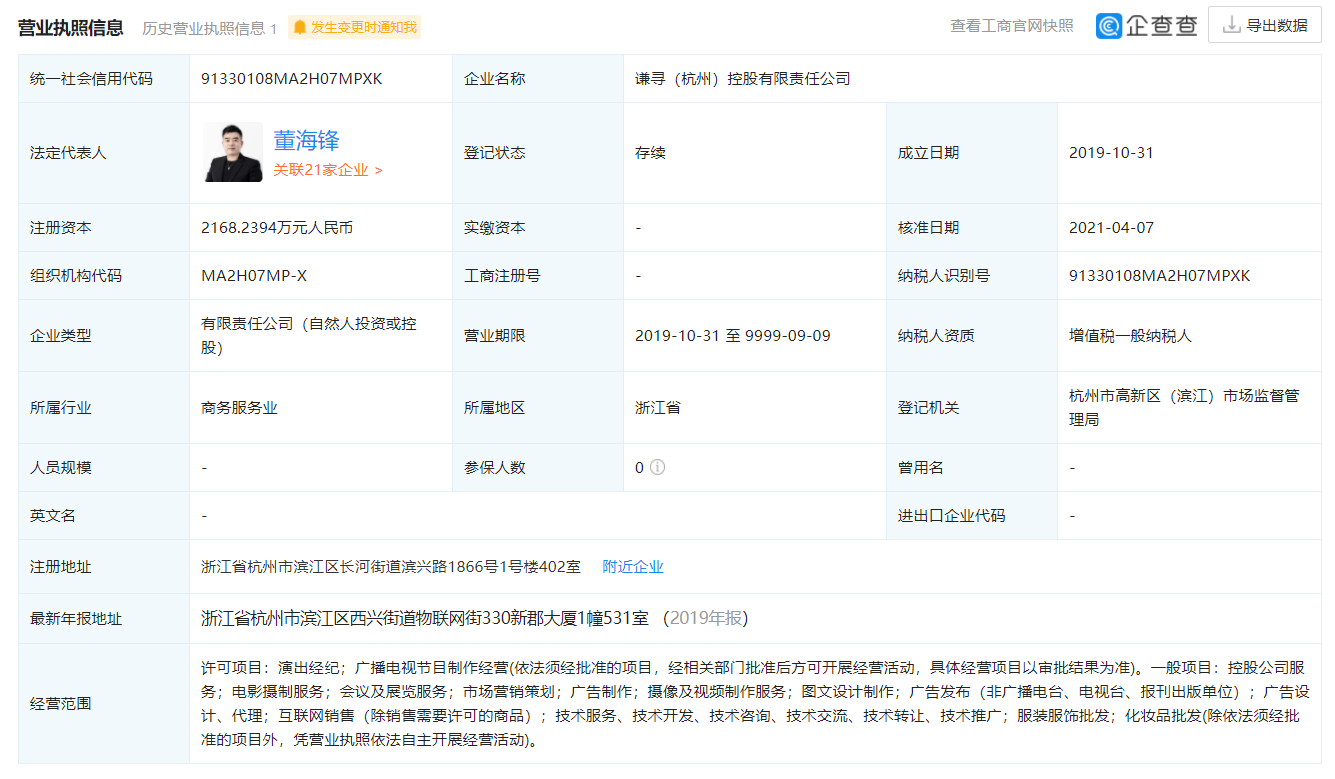The height and width of the screenshot is (779, 1335).
Task: Click registration authority 杭州市高新区 value
Action: pos(1184,408)
